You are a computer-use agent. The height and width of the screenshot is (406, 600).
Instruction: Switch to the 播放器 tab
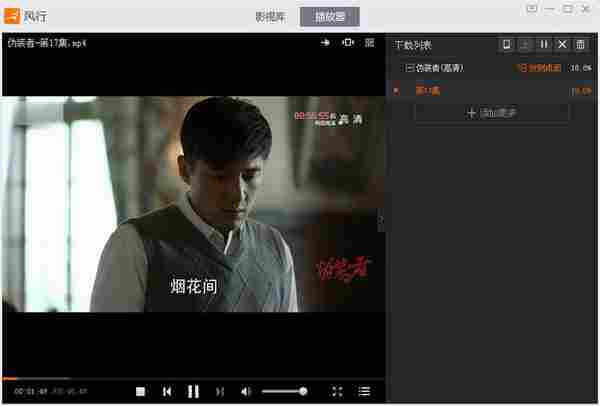(x=329, y=17)
